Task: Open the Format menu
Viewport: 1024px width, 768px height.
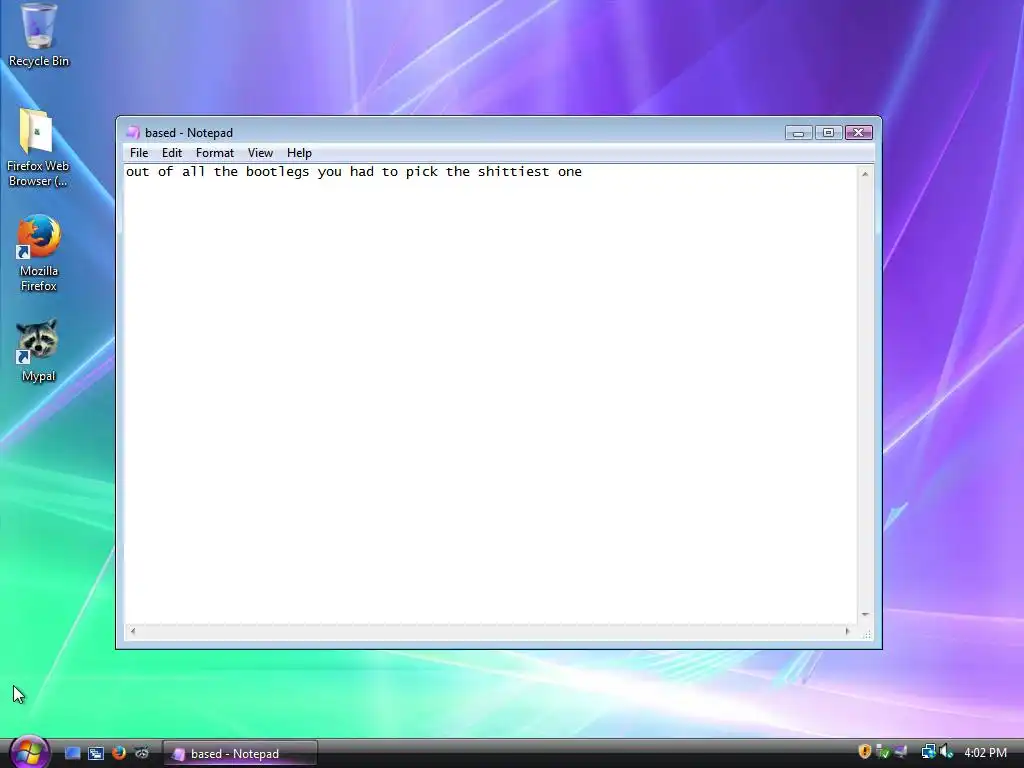Action: 215,153
